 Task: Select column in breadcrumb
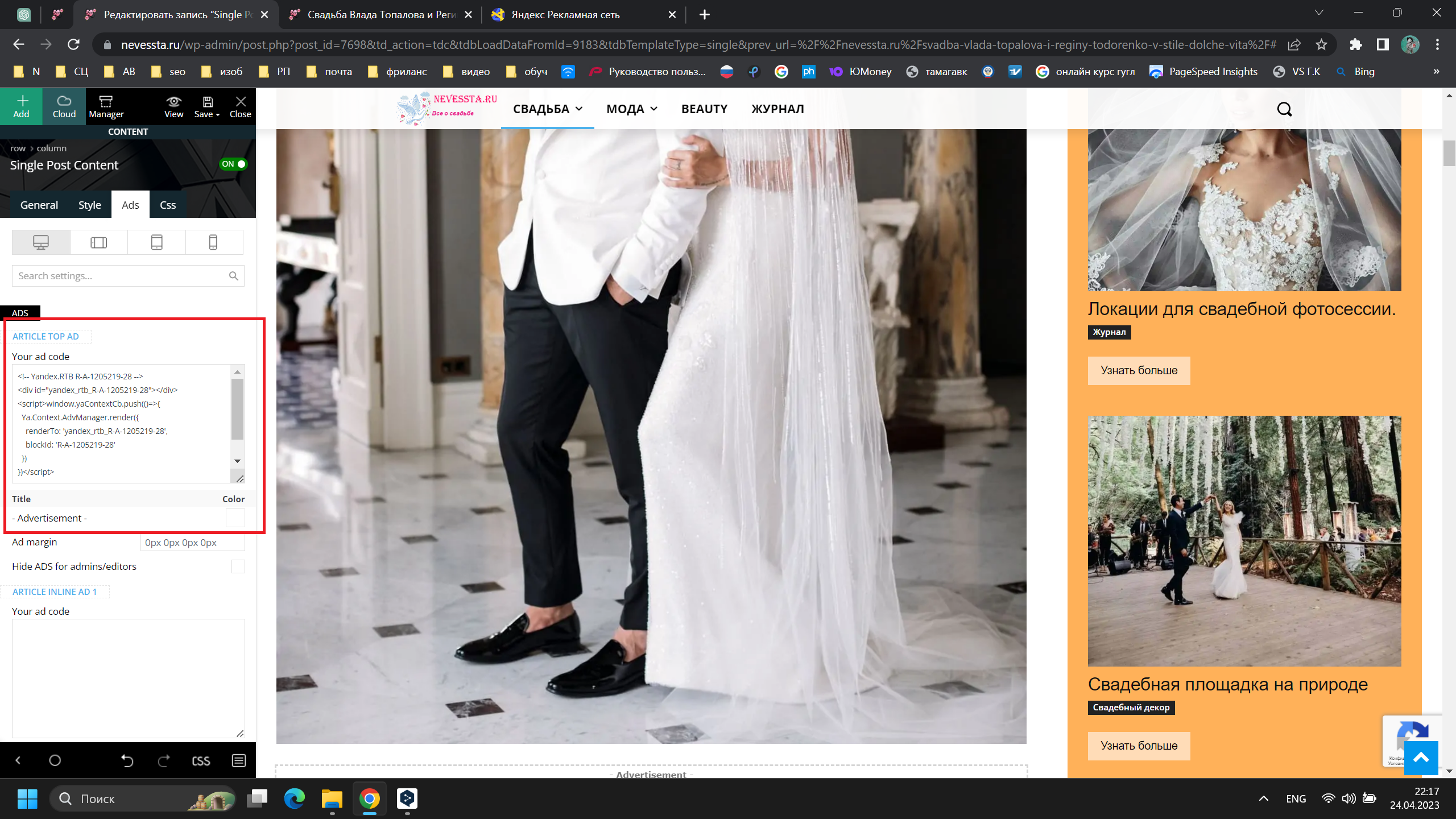pos(52,148)
